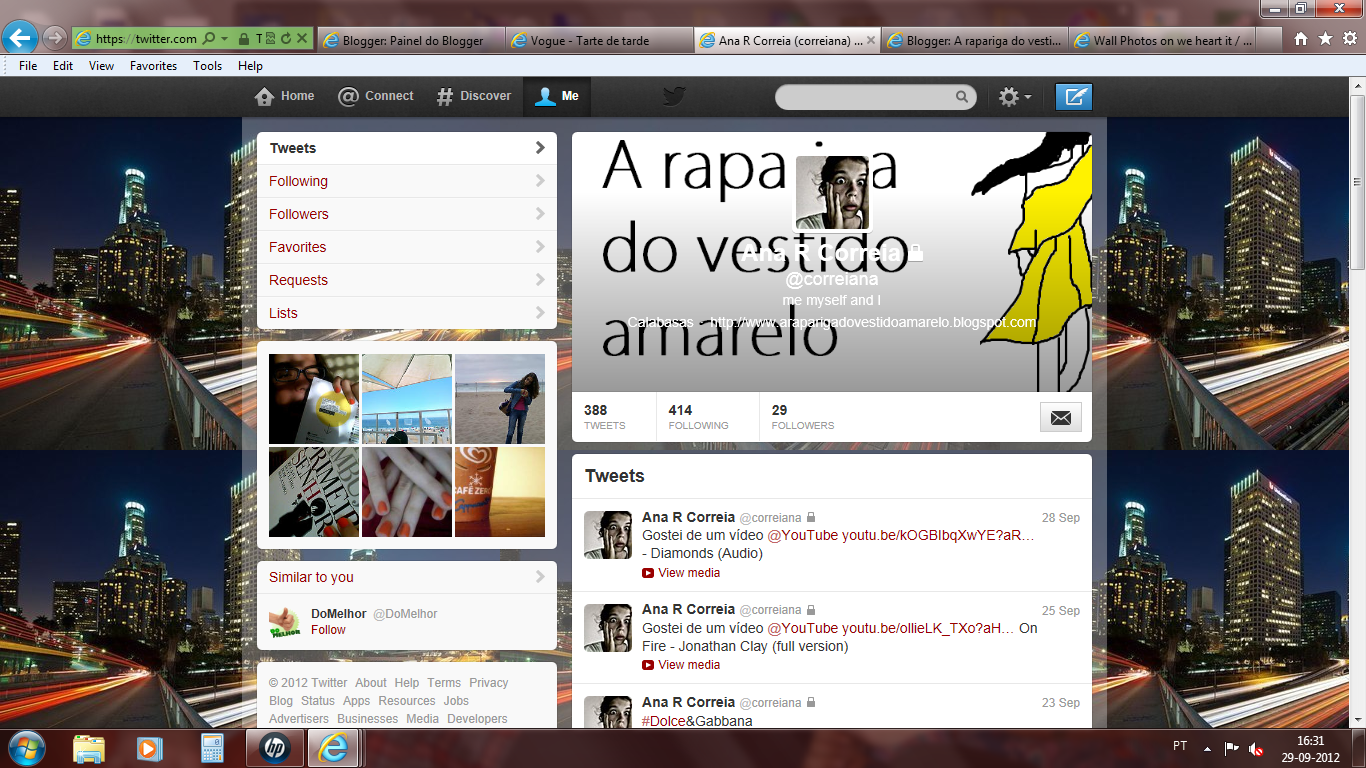Close the Ana R Correia browser tab
This screenshot has width=1366, height=768.
(x=871, y=40)
